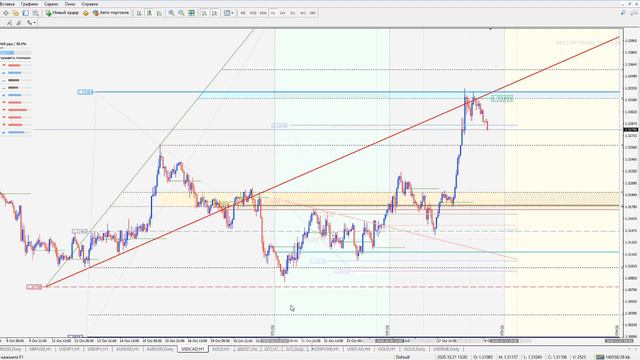
Task: Click the close positions button in the left panel
Action: pyautogui.click(x=15, y=58)
